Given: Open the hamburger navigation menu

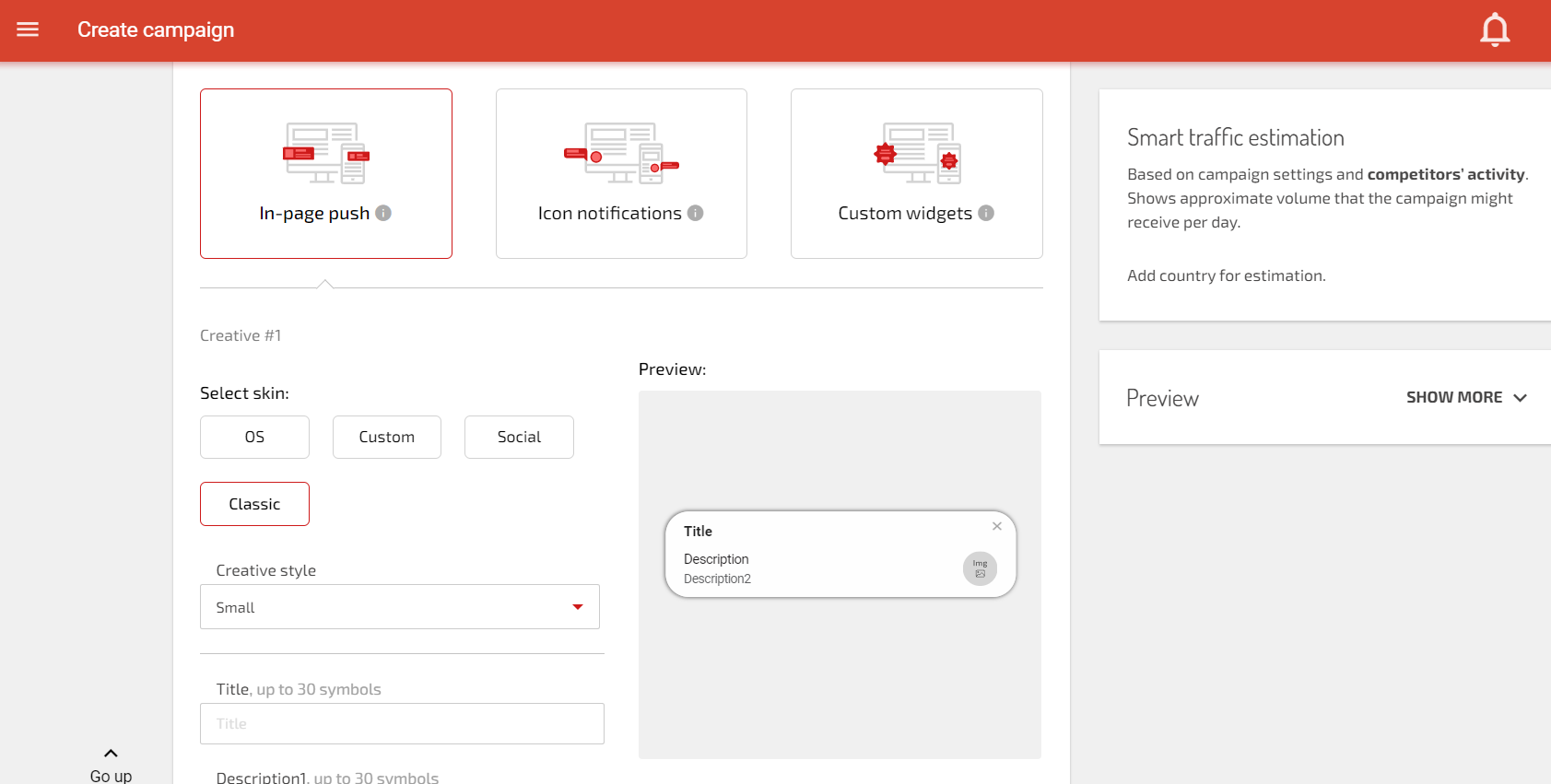Looking at the screenshot, I should tap(28, 29).
